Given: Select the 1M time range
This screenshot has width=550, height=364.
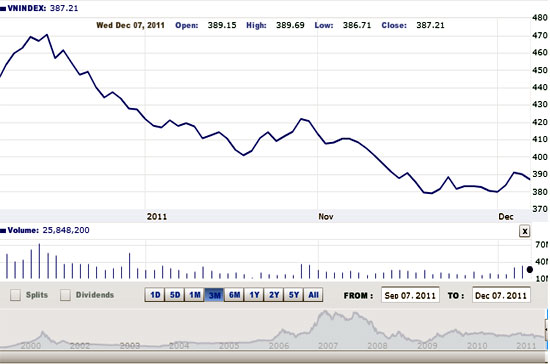Looking at the screenshot, I should 194,295.
